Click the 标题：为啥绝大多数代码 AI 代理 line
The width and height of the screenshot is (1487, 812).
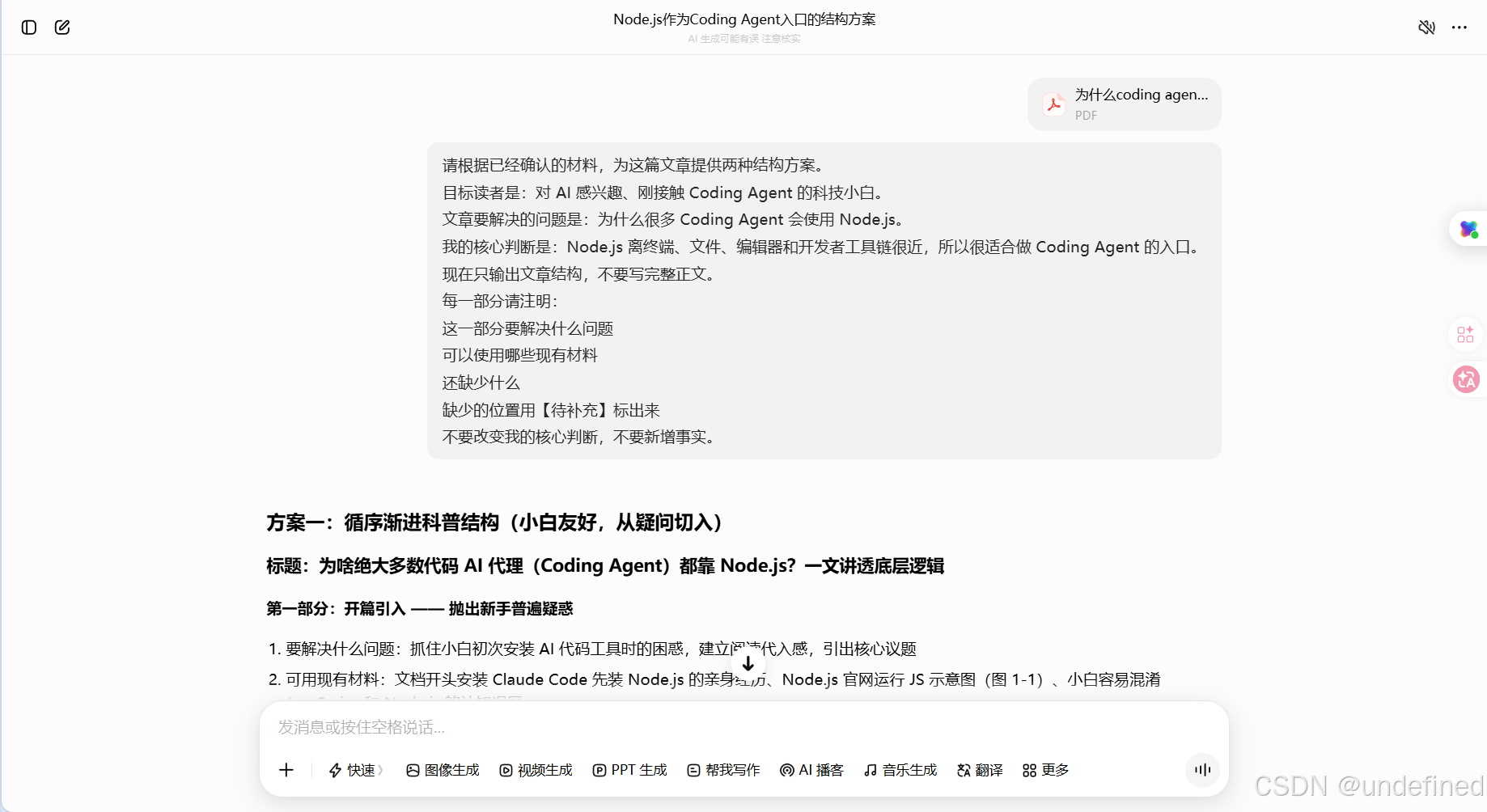click(605, 565)
